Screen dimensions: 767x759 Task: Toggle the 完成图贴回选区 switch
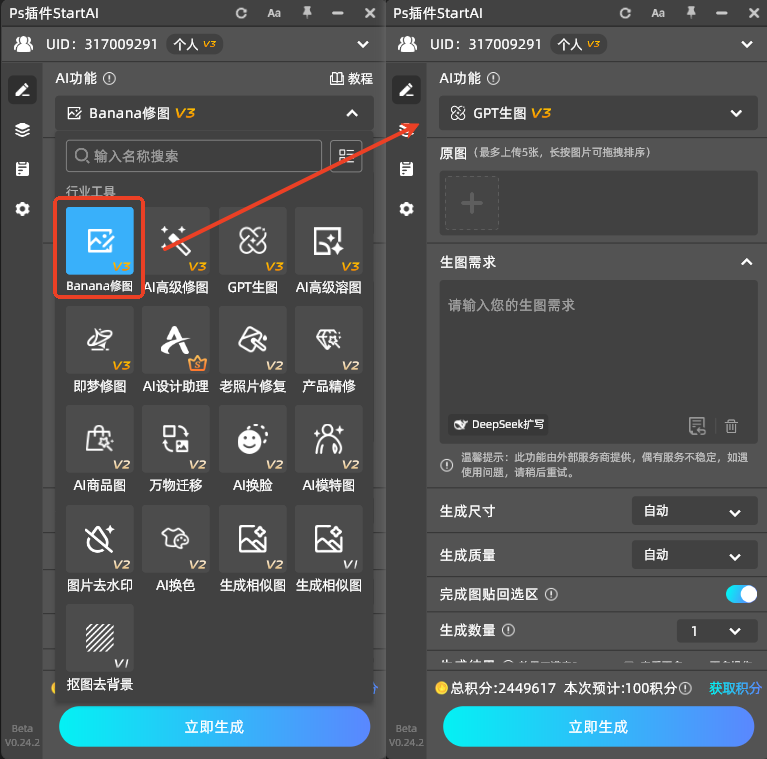[x=742, y=594]
